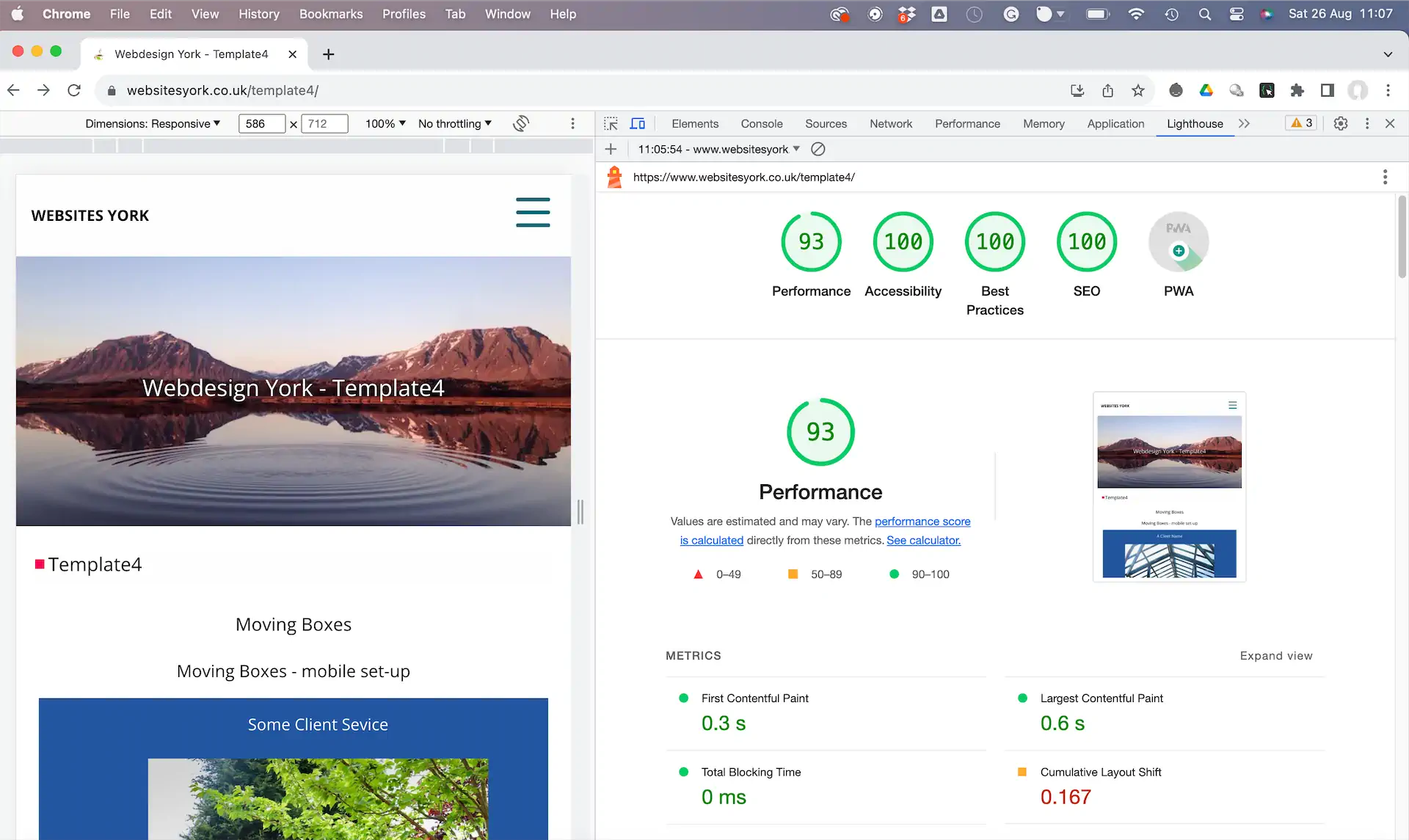Open the Bookmarks menu in menu bar
Screen dimensions: 1409x840
[331, 14]
